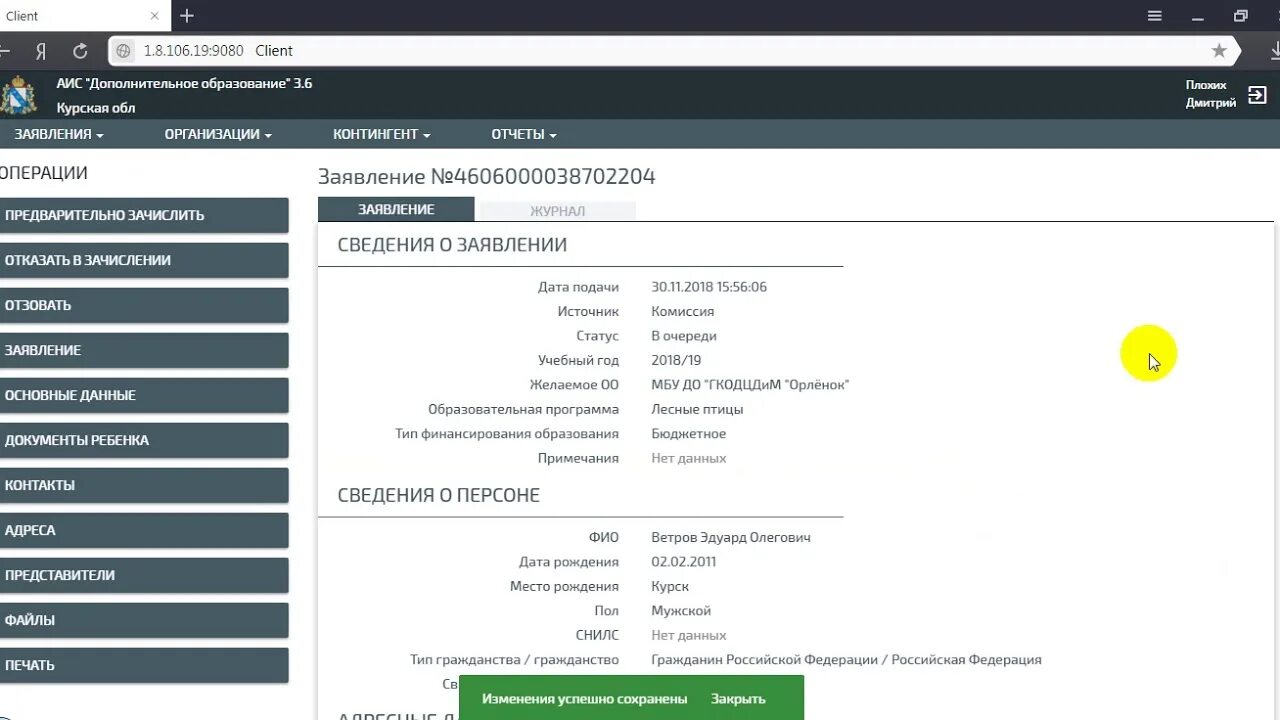Click the "Изменения успешно сохранены" notification text
Image resolution: width=1280 pixels, height=720 pixels.
pos(585,699)
